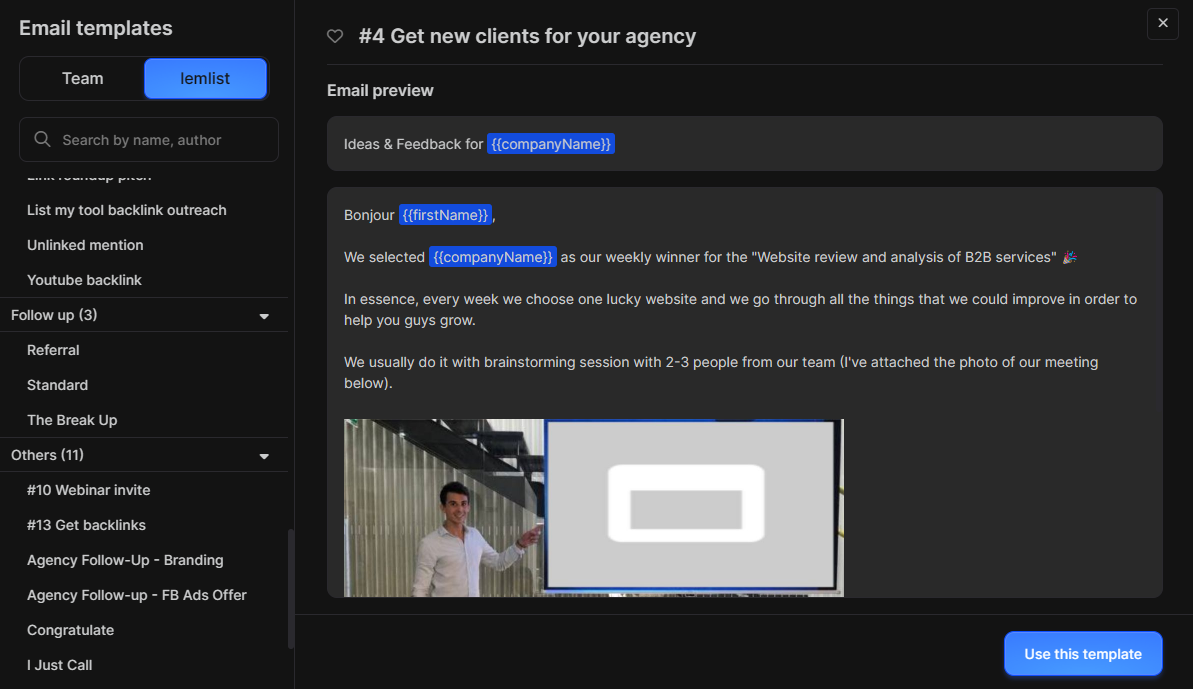This screenshot has height=689, width=1193.
Task: Select the lemlist templates toggle
Action: point(205,78)
